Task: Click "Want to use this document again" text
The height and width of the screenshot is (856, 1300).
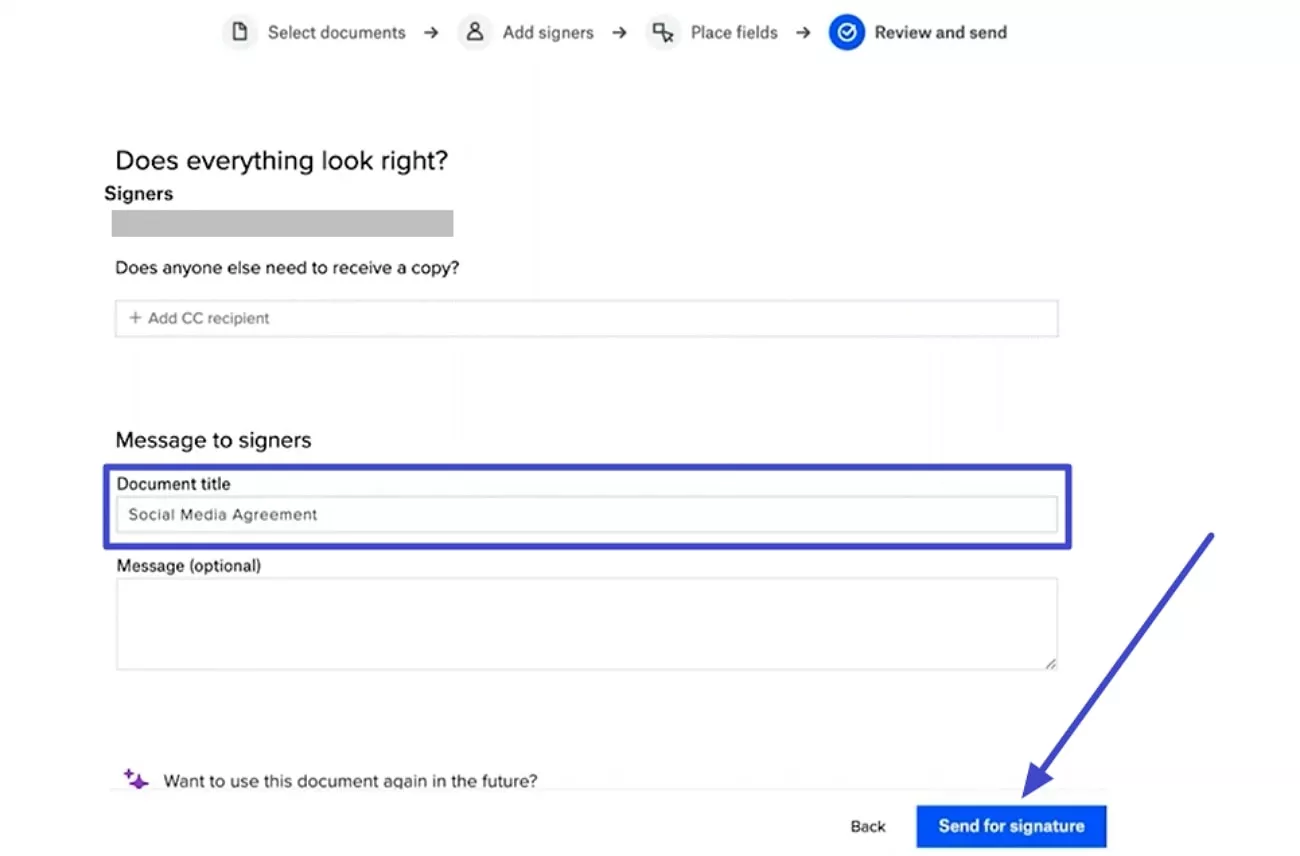Action: coord(350,781)
